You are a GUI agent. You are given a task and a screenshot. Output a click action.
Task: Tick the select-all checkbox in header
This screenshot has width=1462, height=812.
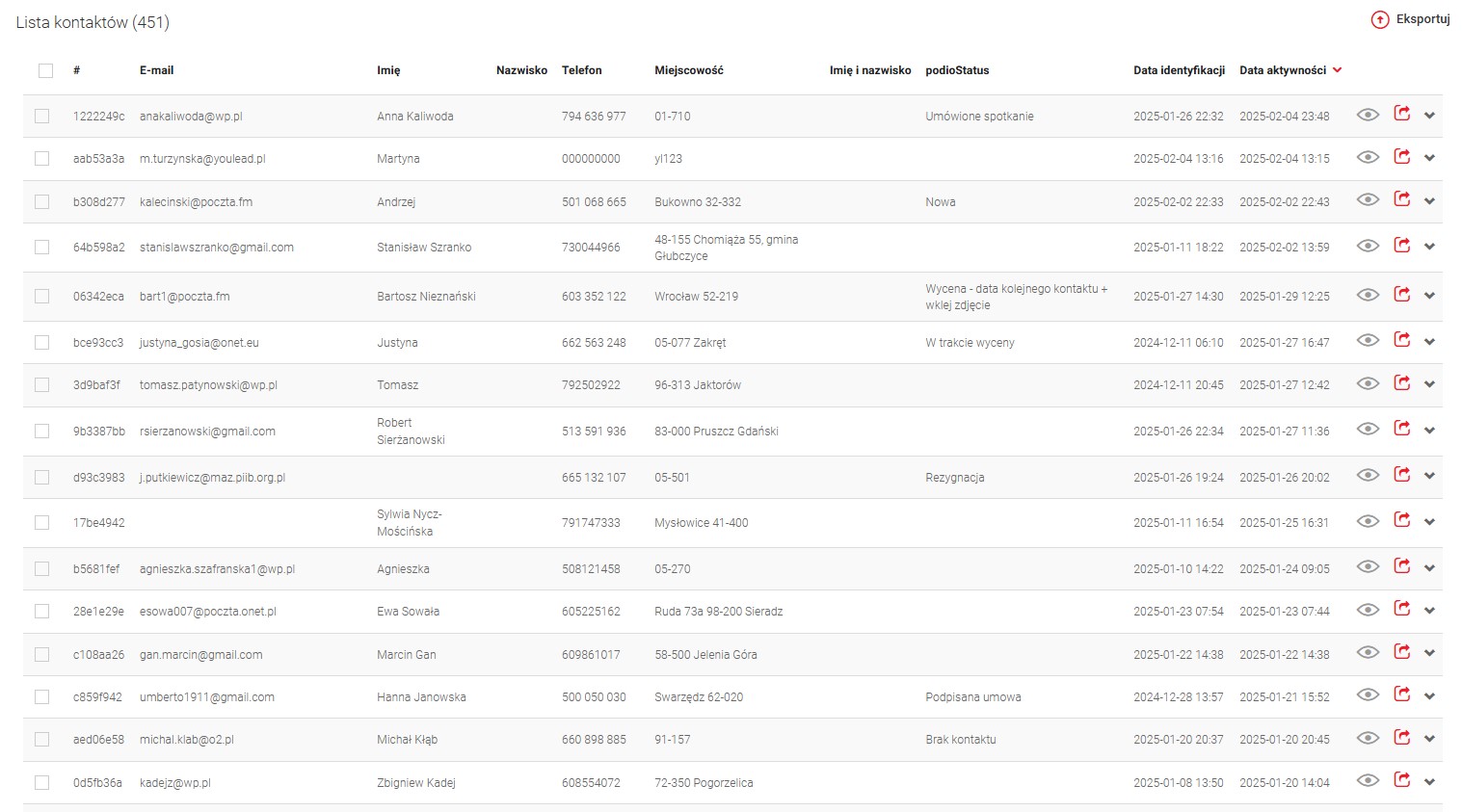(46, 70)
